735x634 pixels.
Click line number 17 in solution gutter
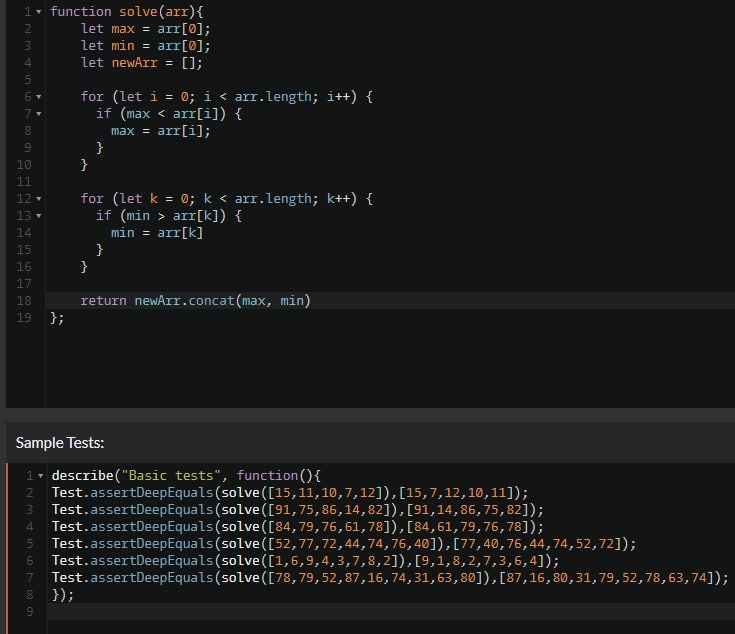click(24, 284)
